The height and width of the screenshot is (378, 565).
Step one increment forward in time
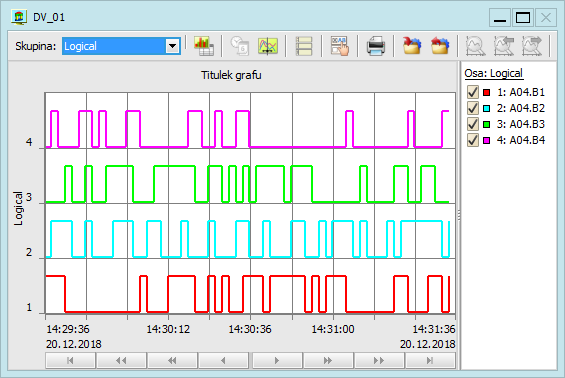tap(277, 360)
